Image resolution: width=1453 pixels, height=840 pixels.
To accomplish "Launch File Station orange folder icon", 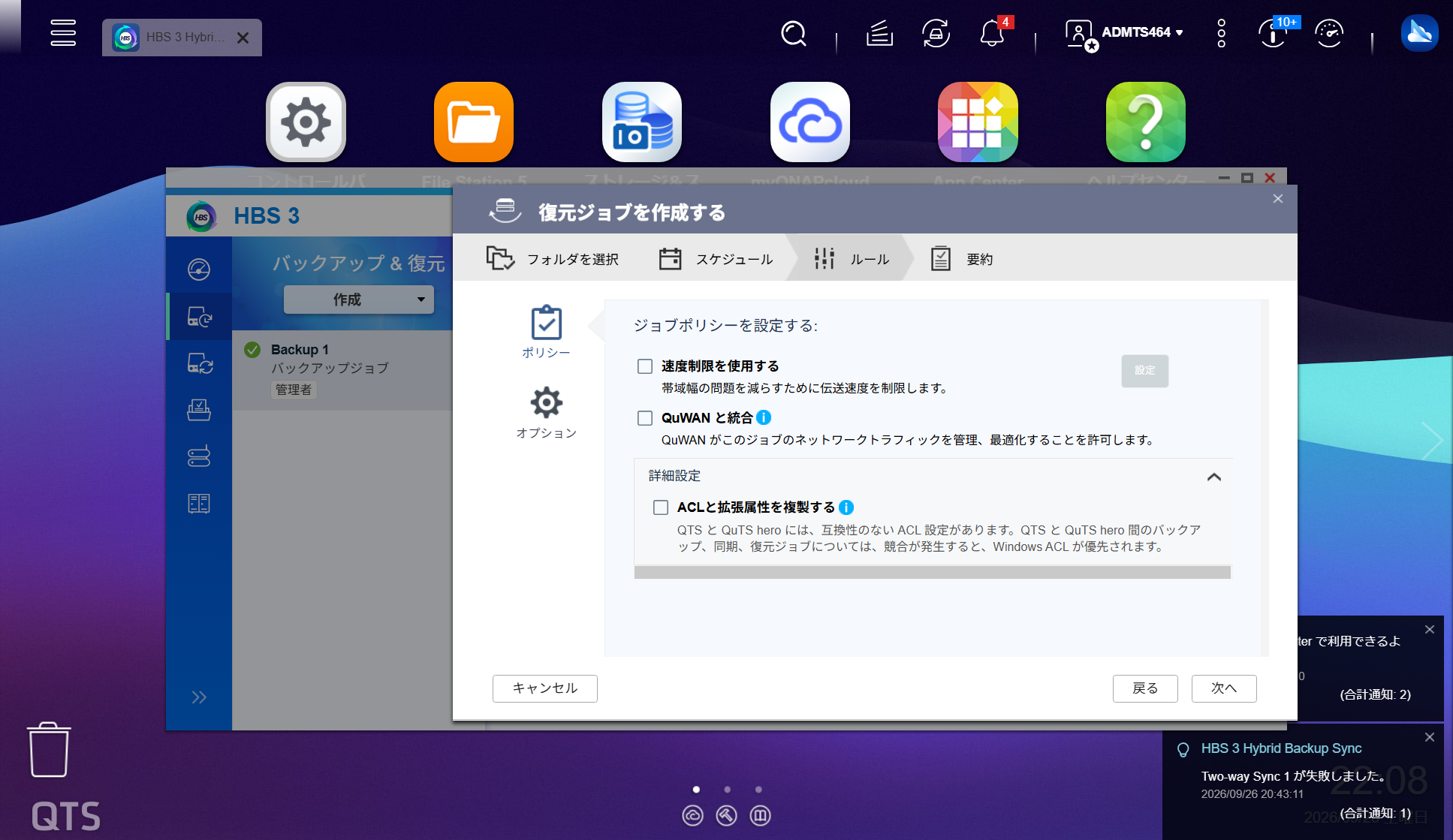I will coord(474,122).
